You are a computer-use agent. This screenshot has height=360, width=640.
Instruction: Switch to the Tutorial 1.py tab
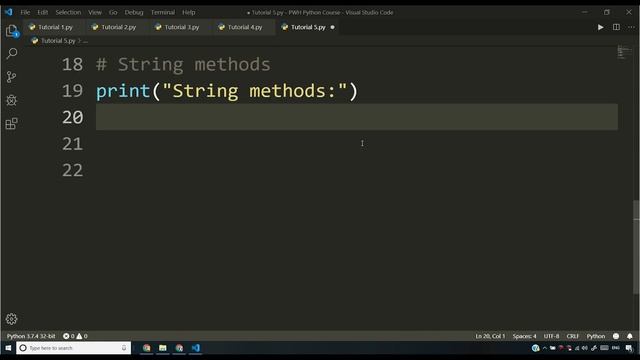click(55, 27)
